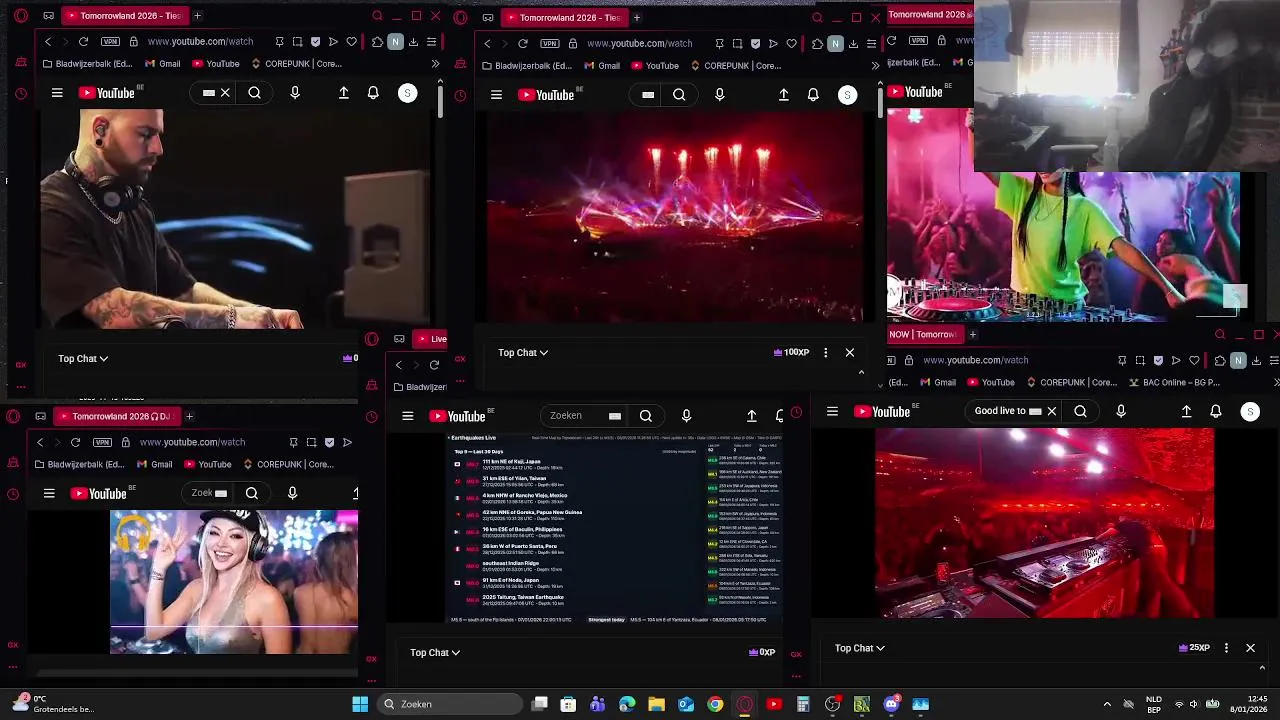Viewport: 1280px width, 720px height.
Task: Click the top-middle window's vertical scrollbar
Action: click(881, 101)
